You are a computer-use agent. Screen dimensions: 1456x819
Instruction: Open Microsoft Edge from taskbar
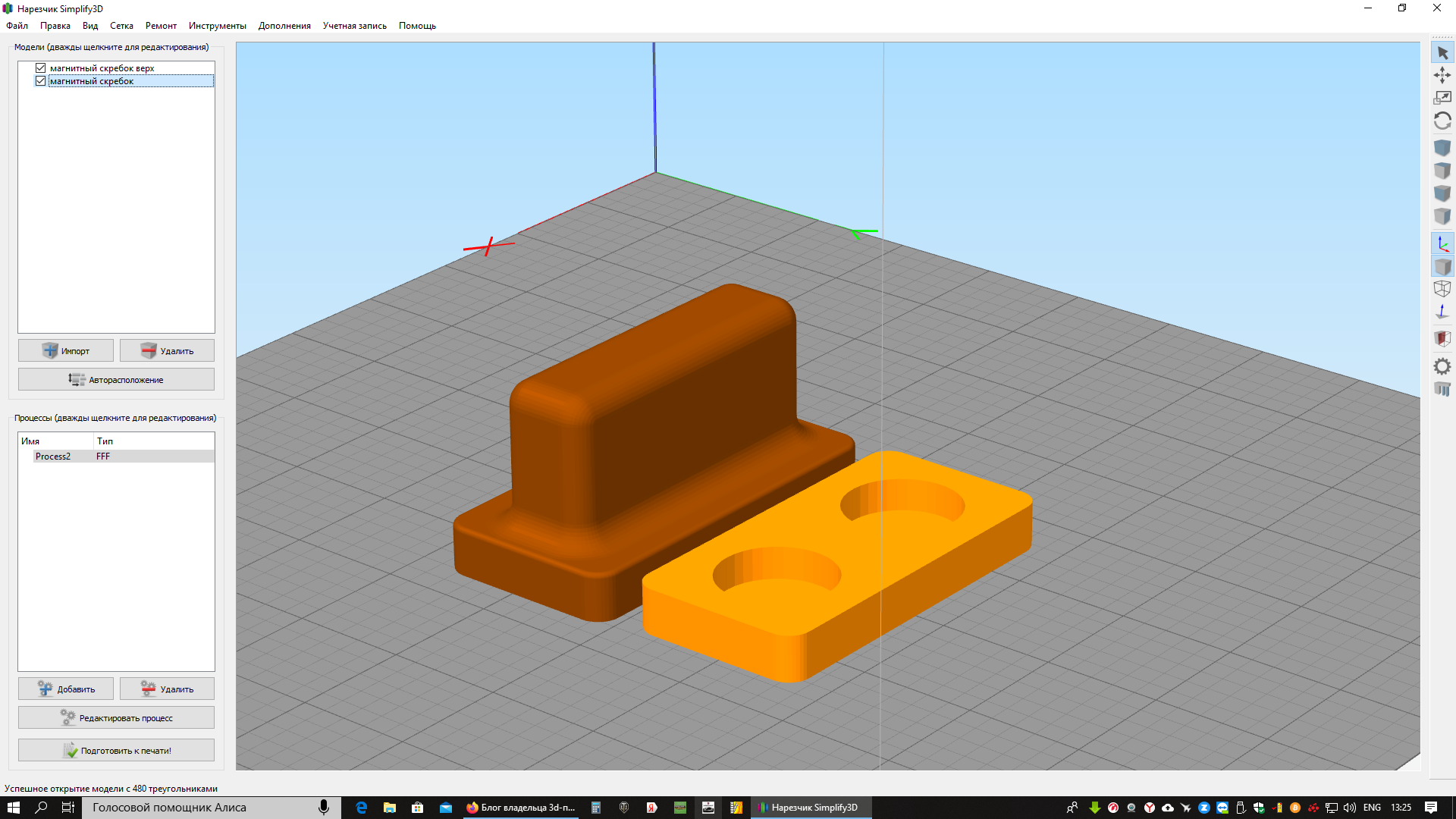pyautogui.click(x=361, y=808)
